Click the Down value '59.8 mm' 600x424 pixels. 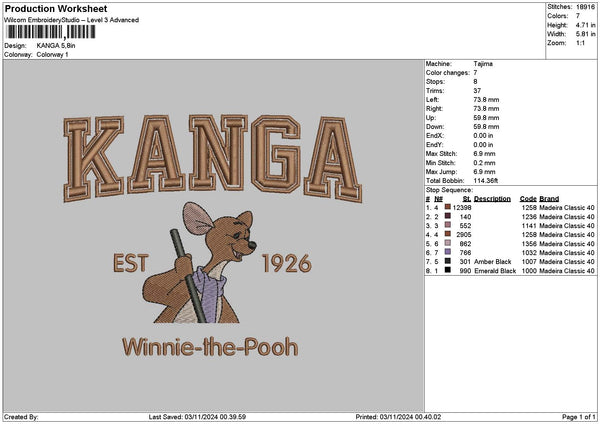click(x=486, y=127)
